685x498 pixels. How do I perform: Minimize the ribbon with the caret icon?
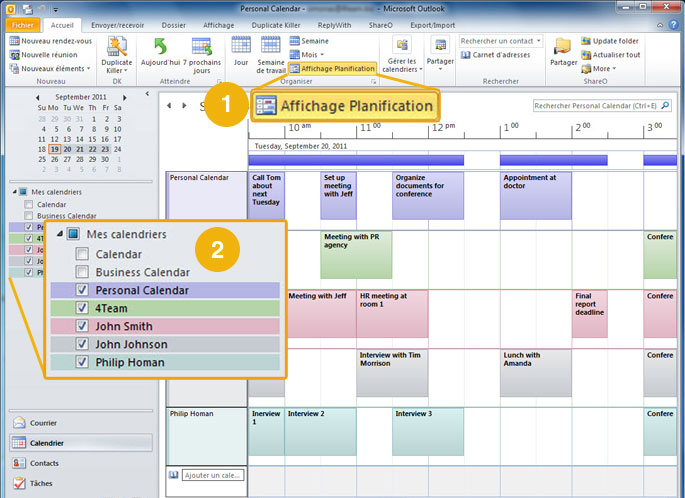click(x=660, y=25)
